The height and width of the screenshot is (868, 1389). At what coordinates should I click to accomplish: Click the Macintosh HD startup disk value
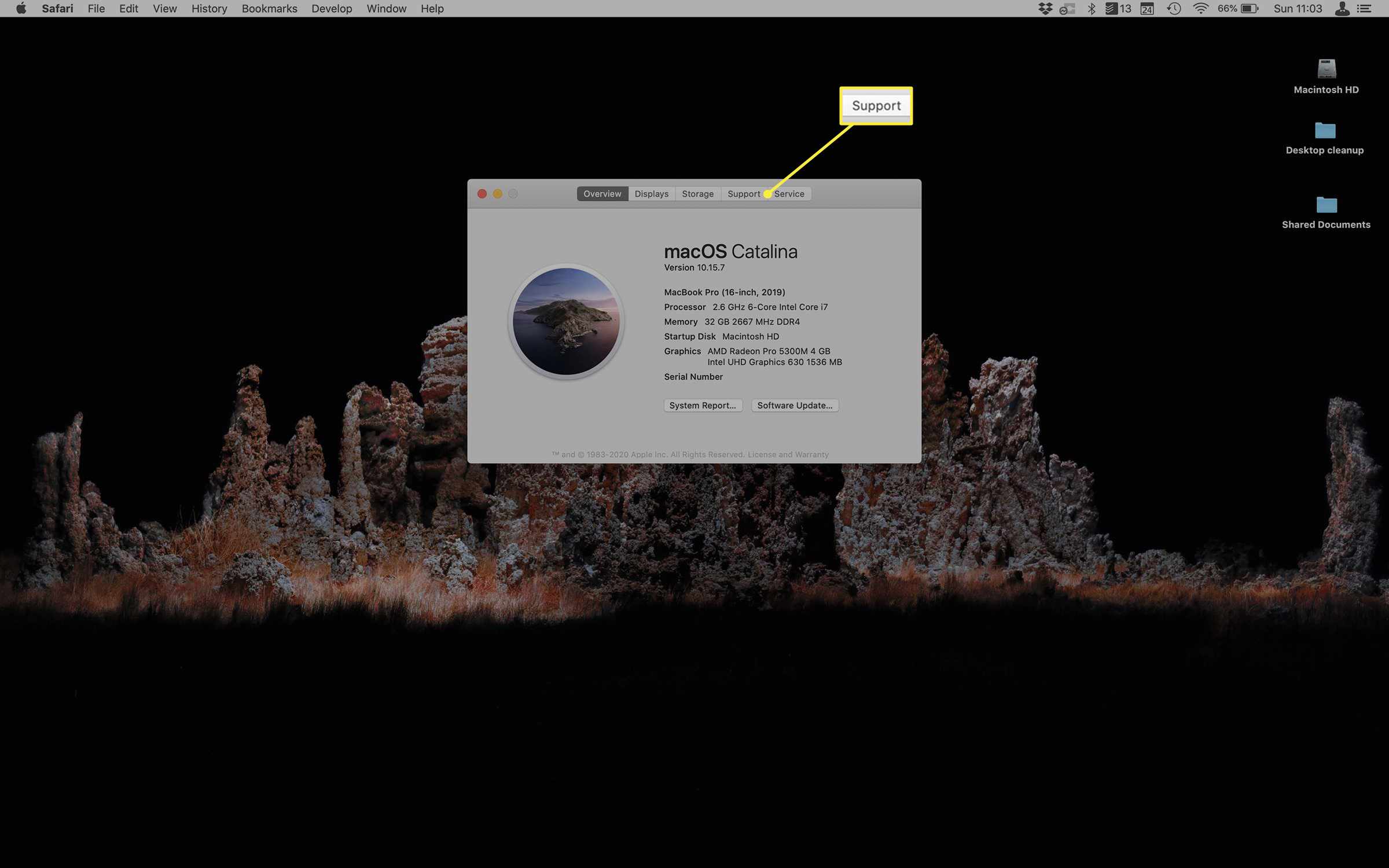point(750,337)
